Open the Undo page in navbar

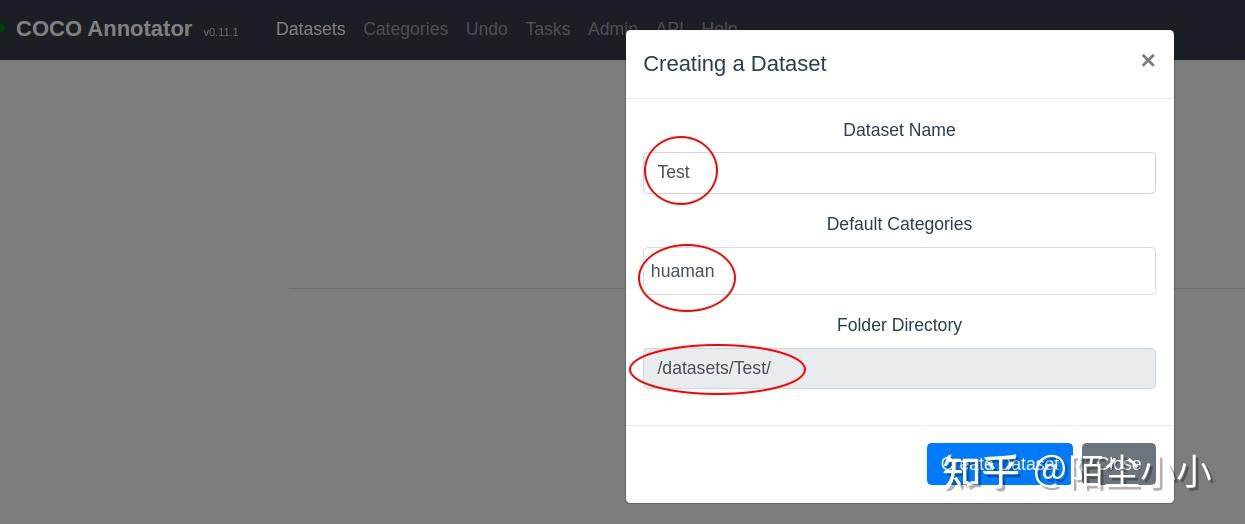coord(486,29)
